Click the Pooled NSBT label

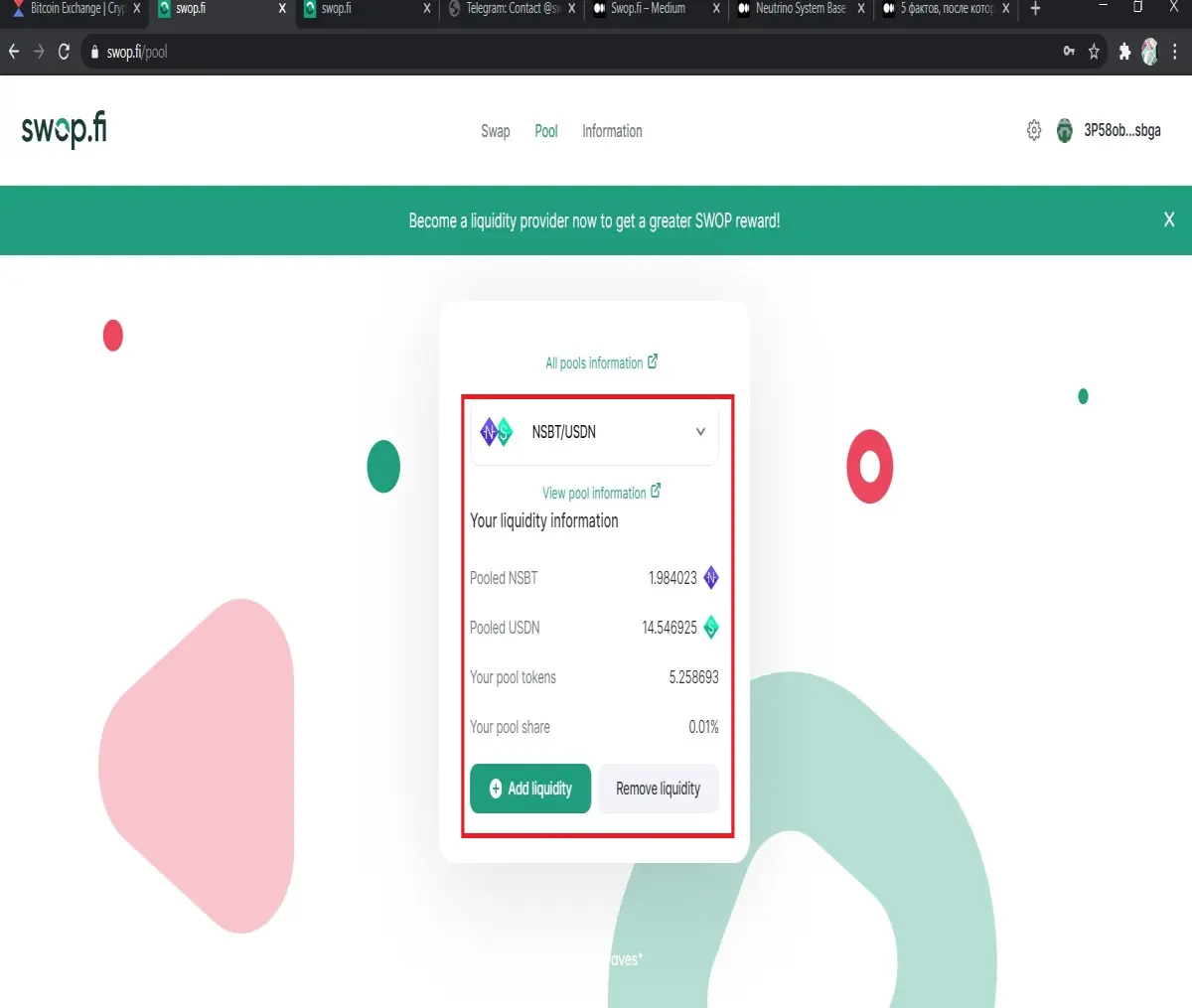click(x=504, y=578)
